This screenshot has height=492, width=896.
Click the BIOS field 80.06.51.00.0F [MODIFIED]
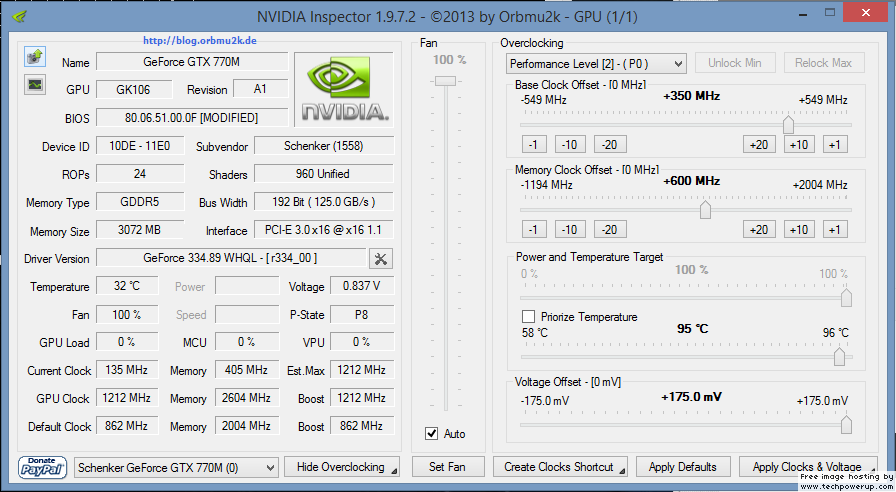click(x=192, y=118)
